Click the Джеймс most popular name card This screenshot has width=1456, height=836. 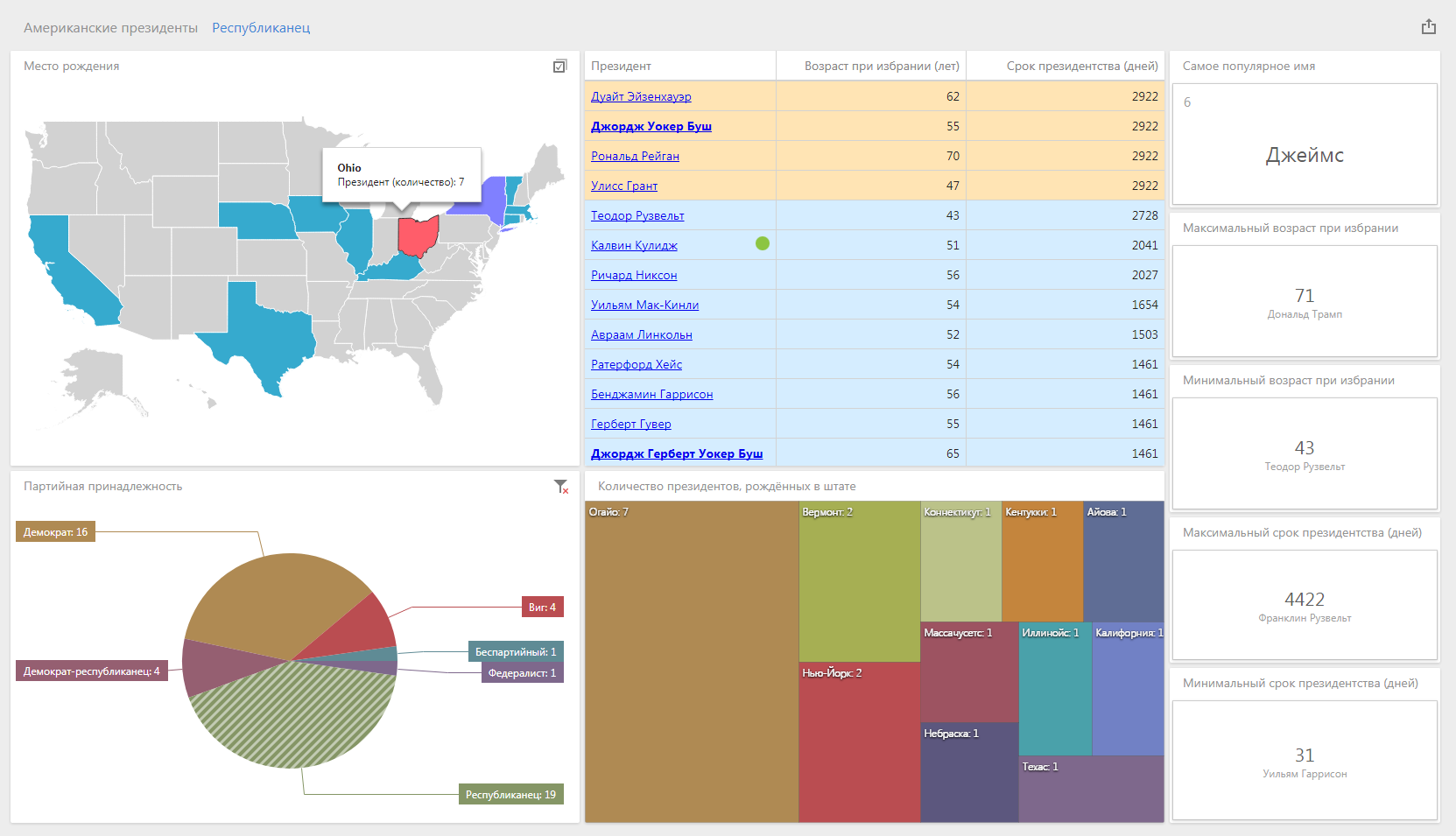1305,144
